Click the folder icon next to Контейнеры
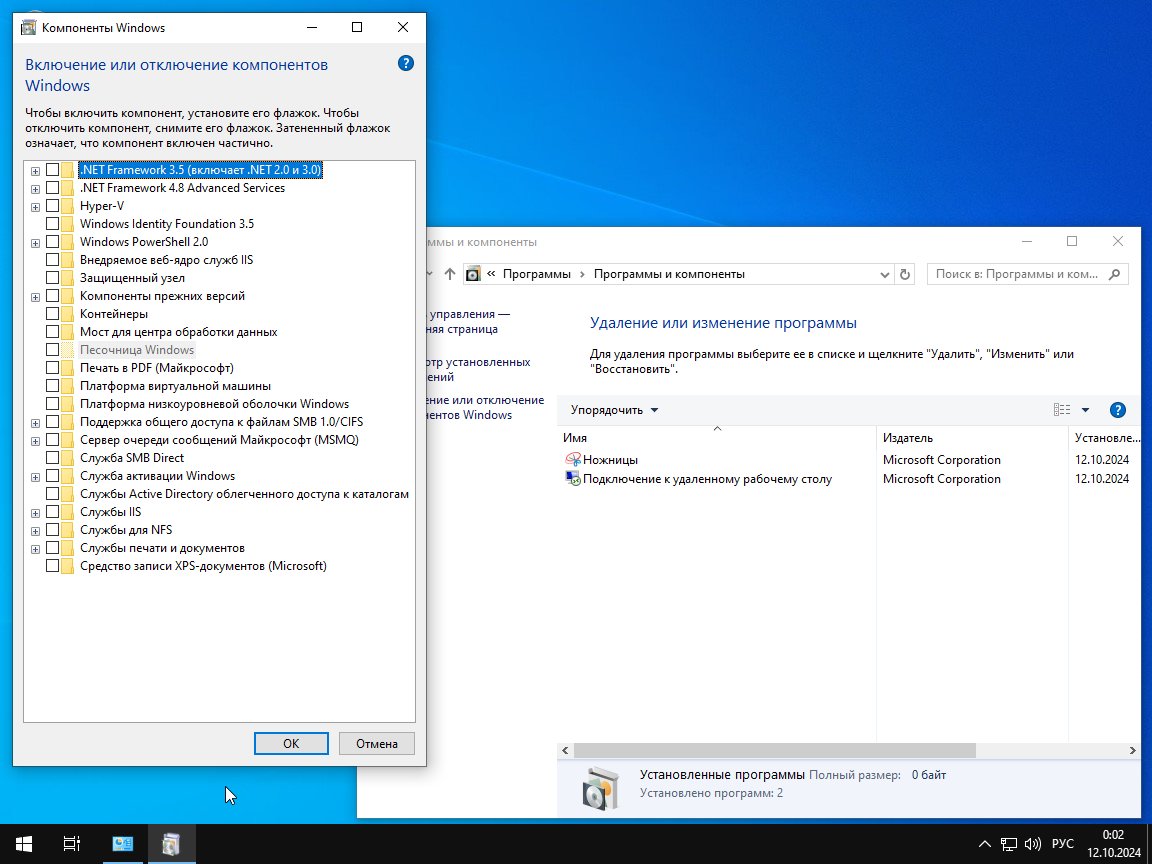The width and height of the screenshot is (1152, 864). 68,314
